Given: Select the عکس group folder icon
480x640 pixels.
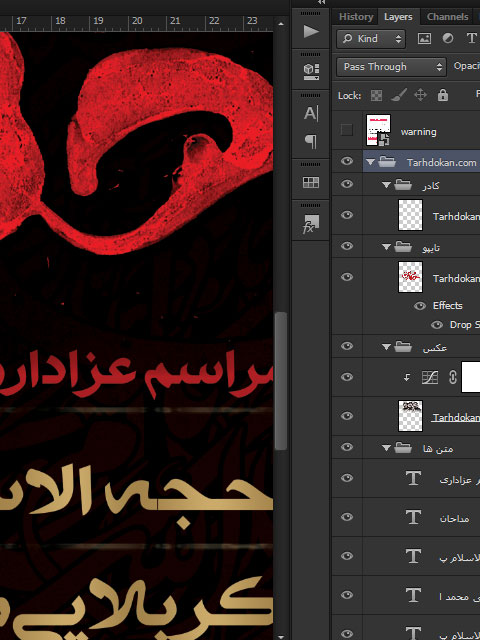Looking at the screenshot, I should pos(403,347).
